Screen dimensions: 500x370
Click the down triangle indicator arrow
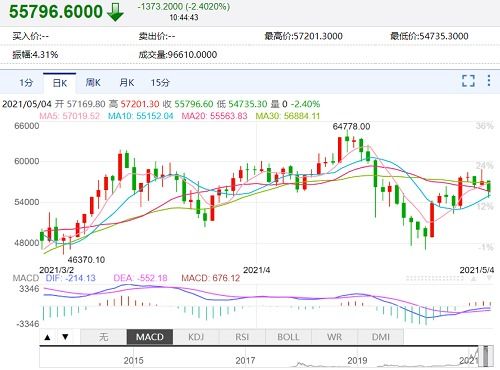(65, 337)
